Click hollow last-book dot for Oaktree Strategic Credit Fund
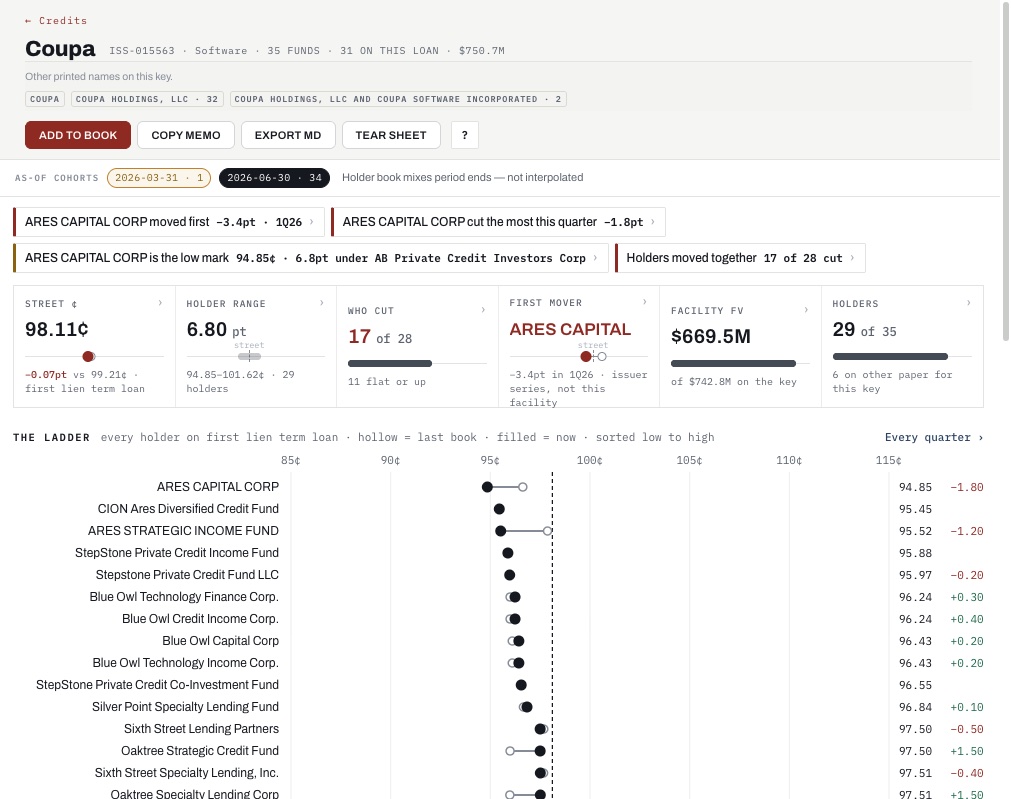The width and height of the screenshot is (1011, 799). pos(510,751)
